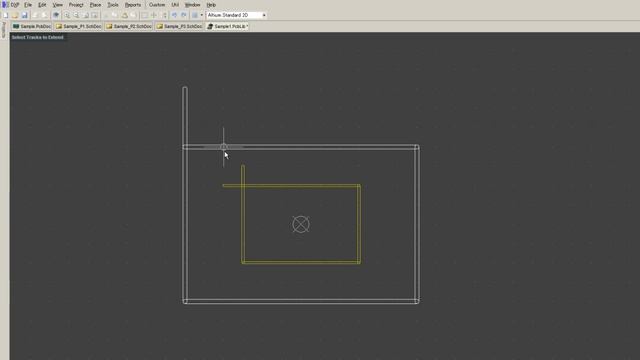Image resolution: width=640 pixels, height=360 pixels.
Task: Click the yellow vertical track left of origin
Action: coord(243,214)
